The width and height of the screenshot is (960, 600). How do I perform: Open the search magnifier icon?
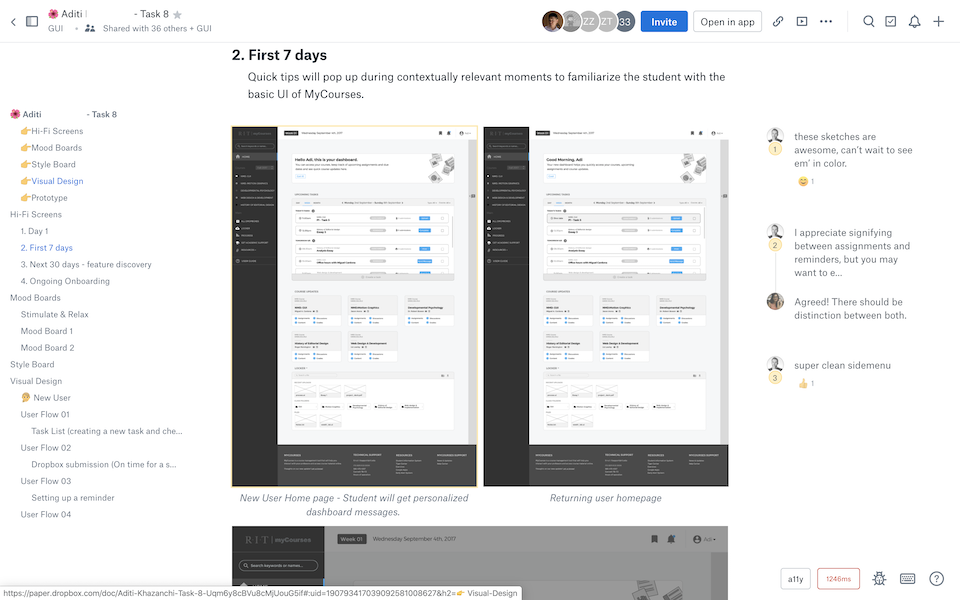869,22
